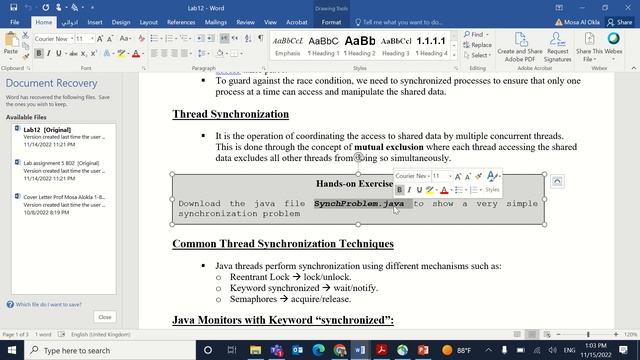640x360 pixels.
Task: Apply the Heading 1 style
Action: tap(323, 45)
